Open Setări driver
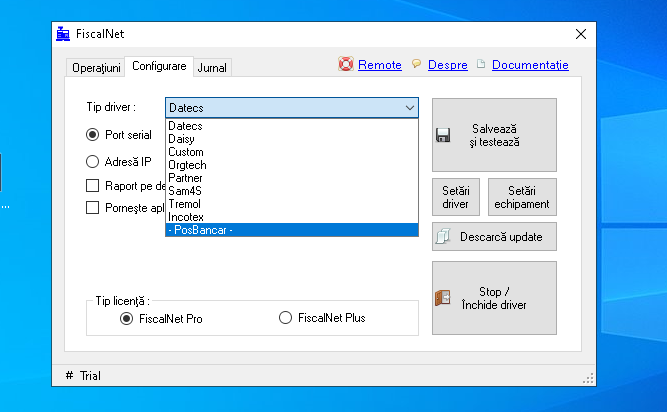This screenshot has height=412, width=667. 456,197
